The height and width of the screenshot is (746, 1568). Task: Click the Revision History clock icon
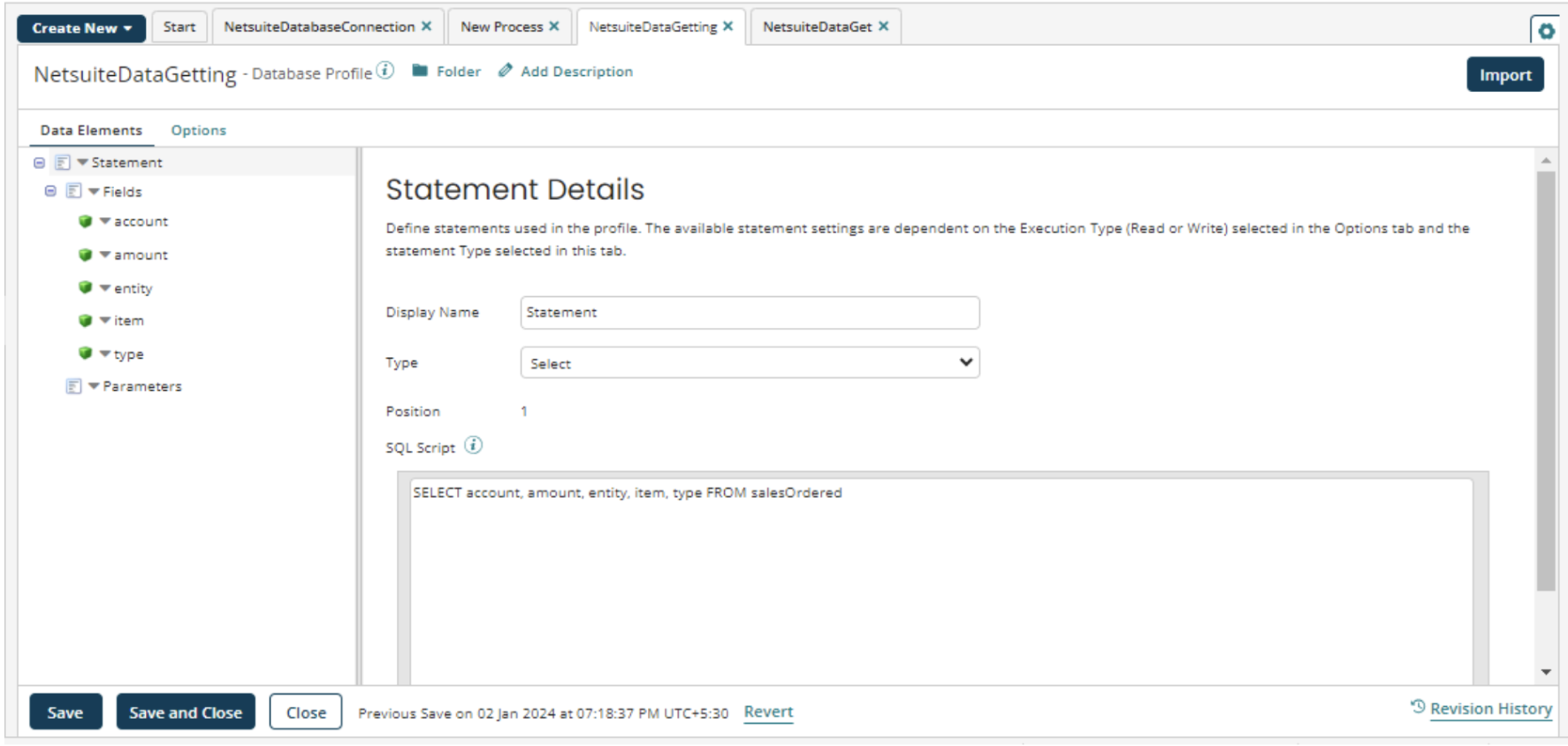pos(1418,707)
